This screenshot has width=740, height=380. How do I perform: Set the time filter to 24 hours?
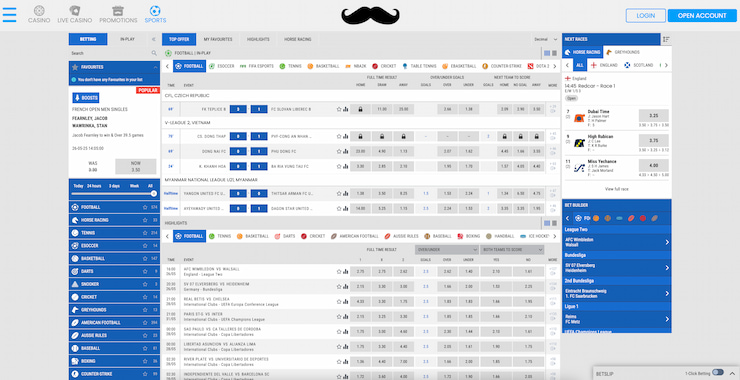(x=94, y=186)
